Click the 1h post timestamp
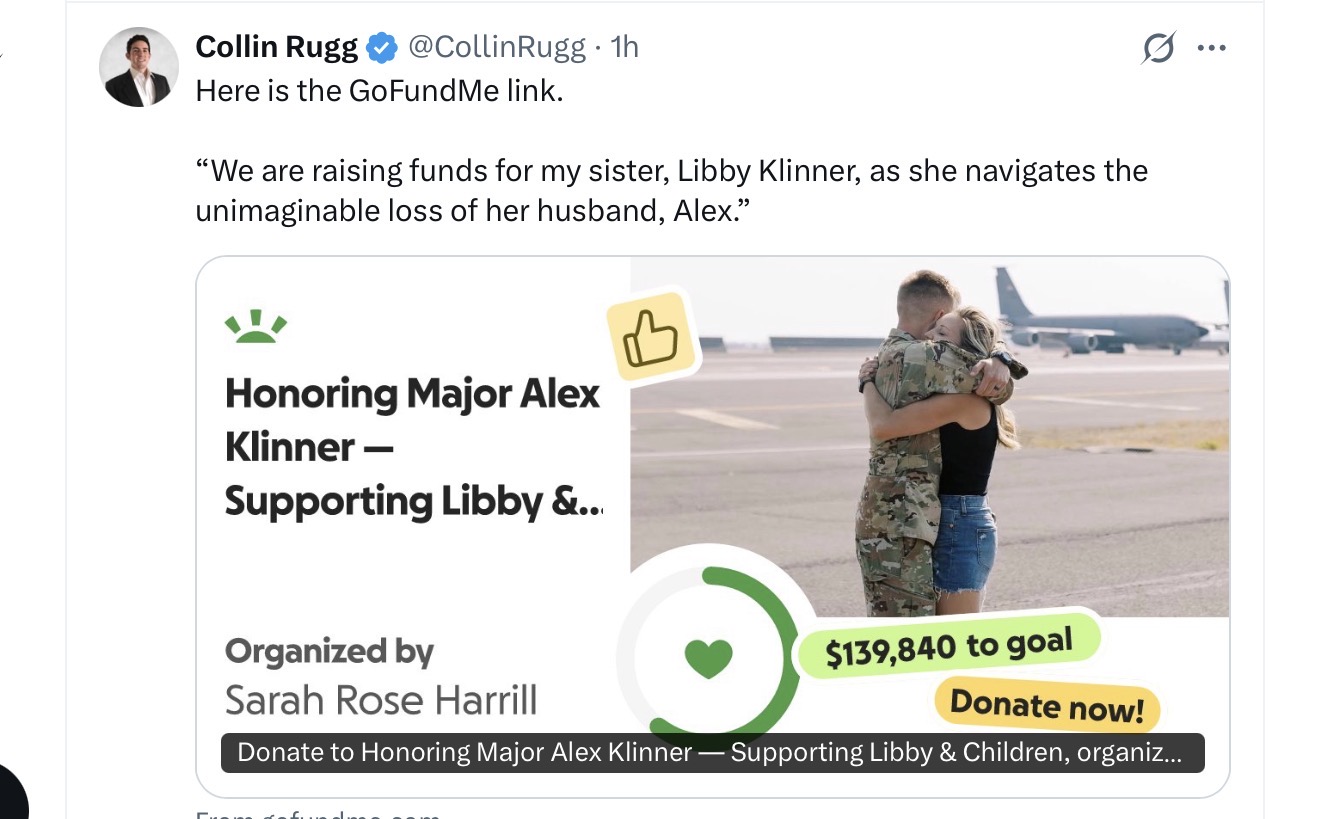 coord(624,47)
